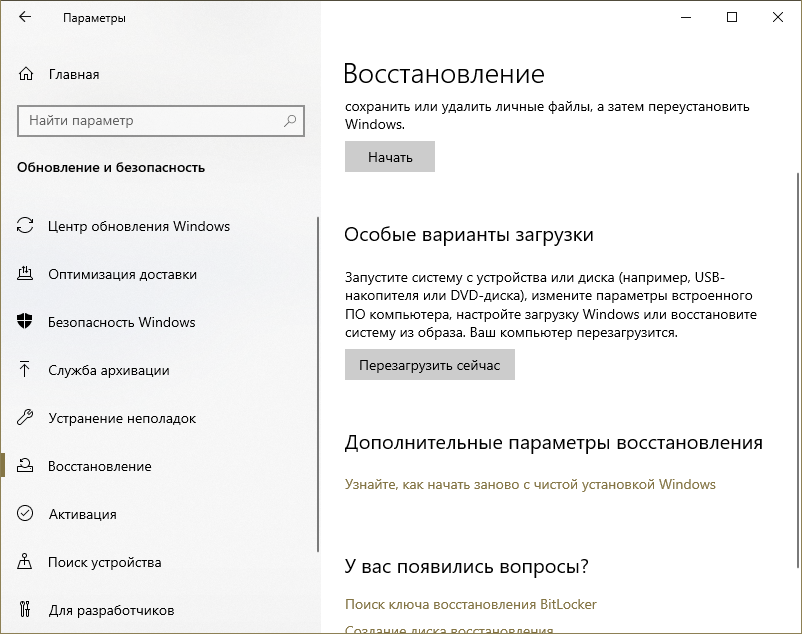Open the Восстановление section

point(100,466)
